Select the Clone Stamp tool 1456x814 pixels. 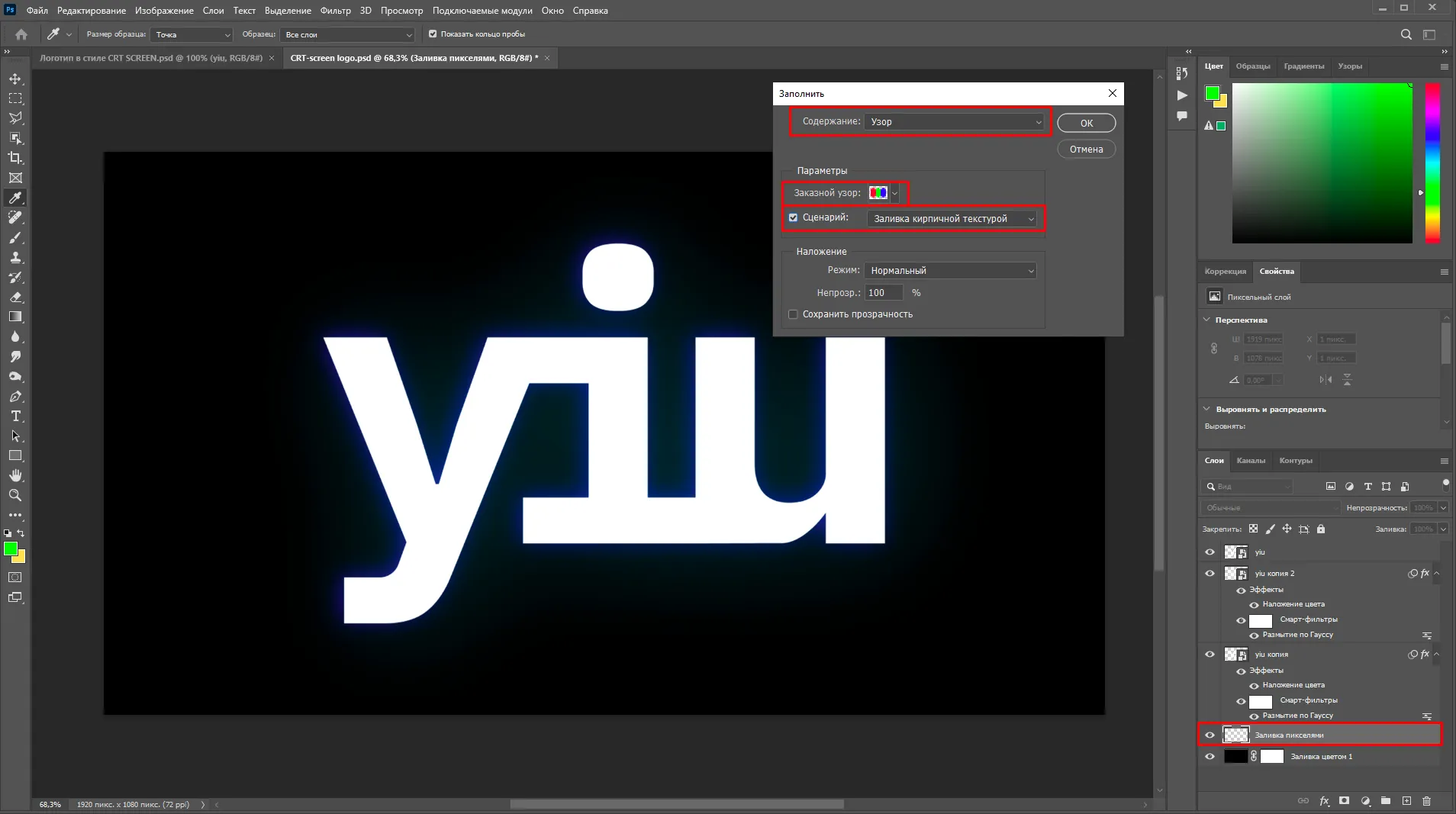click(x=15, y=257)
